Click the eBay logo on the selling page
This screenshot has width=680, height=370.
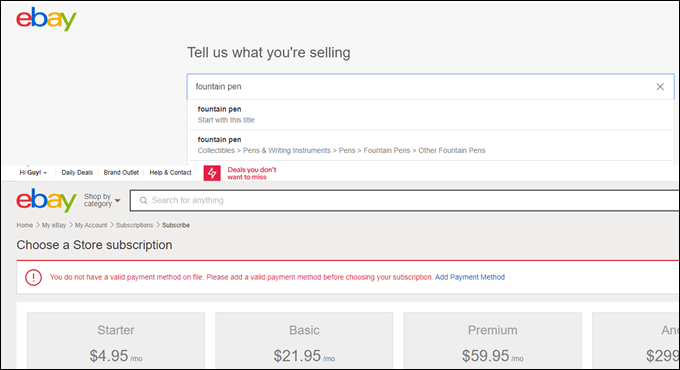click(46, 20)
